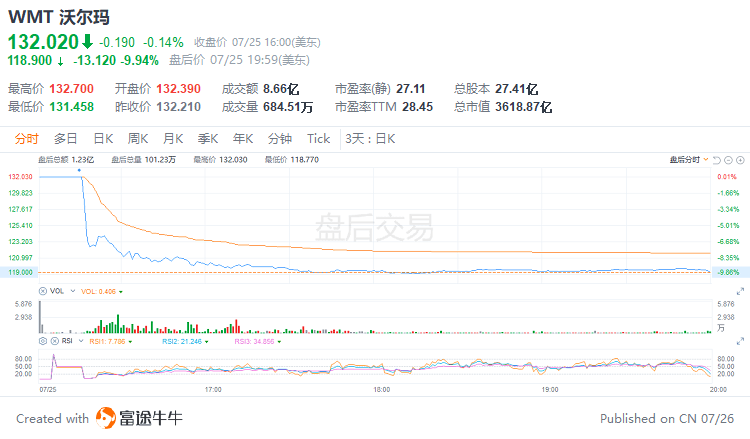
Task: Close the RSI indicator panel
Action: [x=55, y=341]
